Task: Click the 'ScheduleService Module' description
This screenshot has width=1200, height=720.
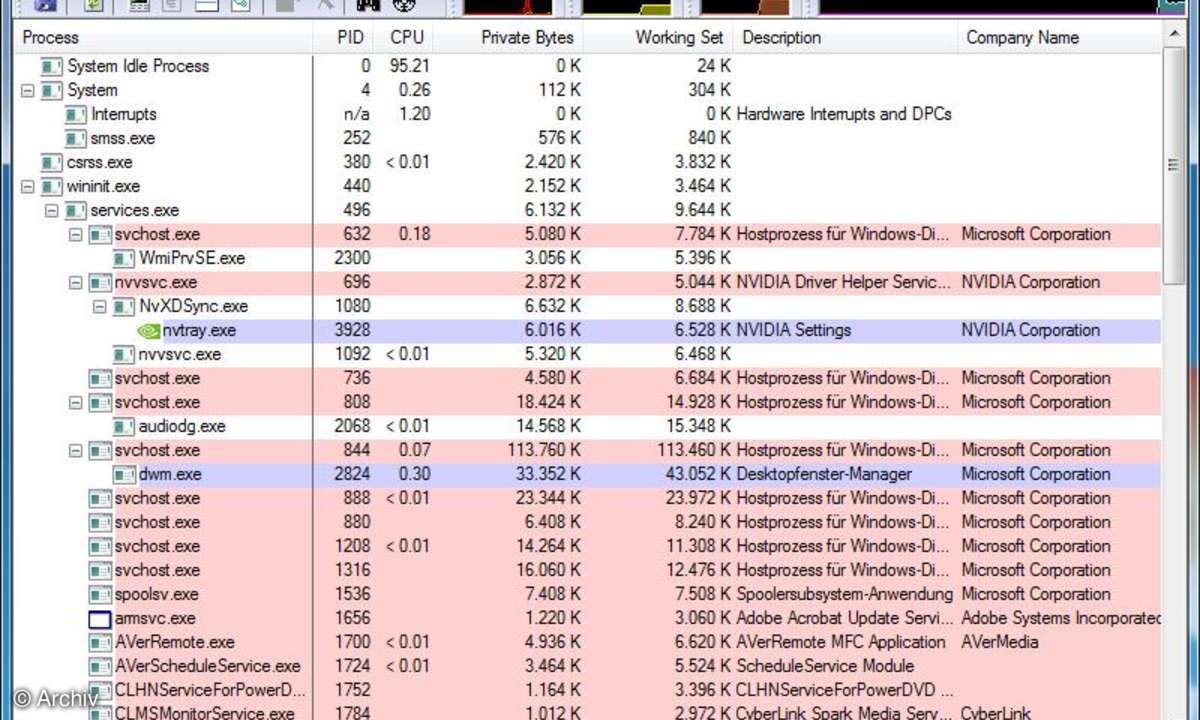Action: click(825, 666)
